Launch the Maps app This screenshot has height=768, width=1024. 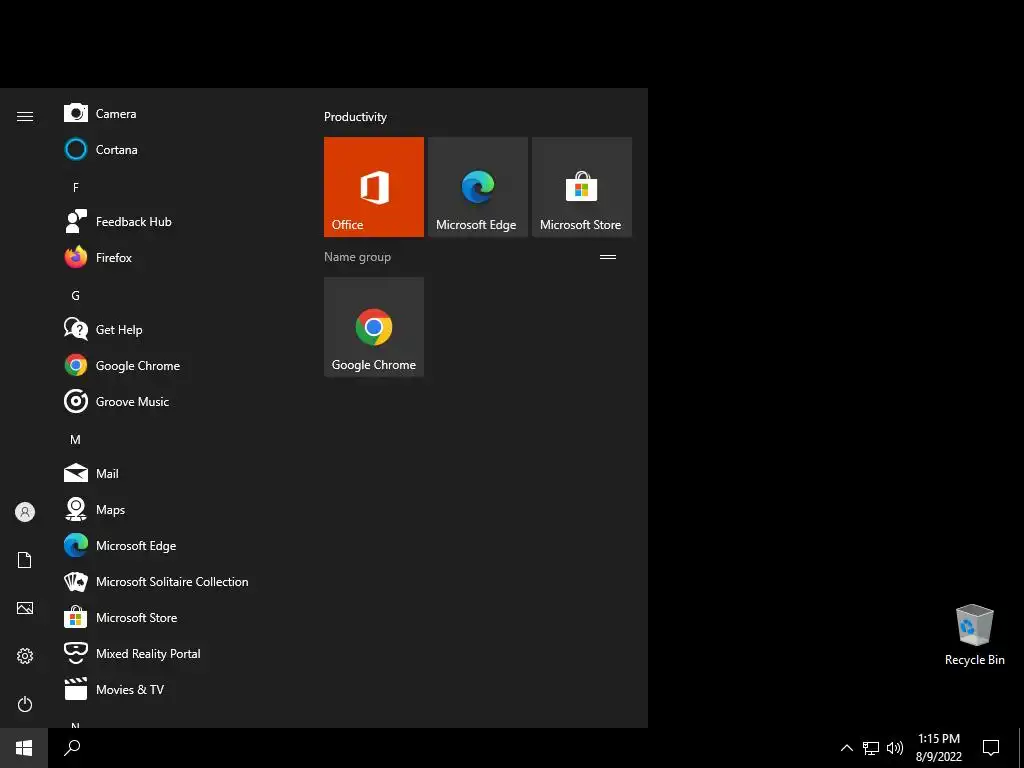pos(176,509)
